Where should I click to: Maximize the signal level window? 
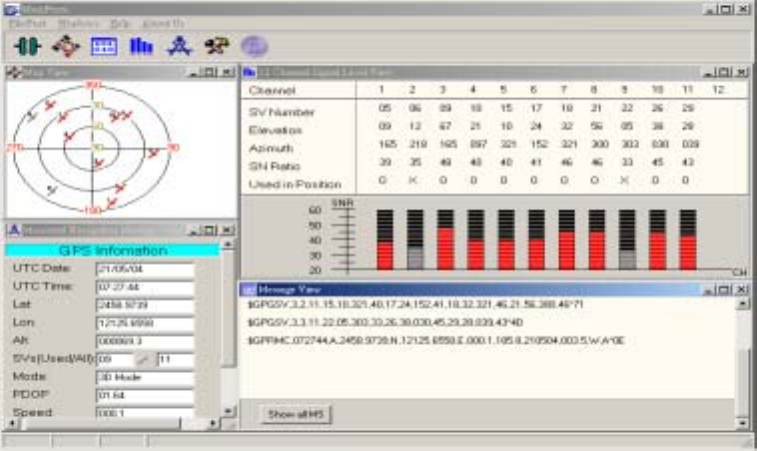click(724, 72)
